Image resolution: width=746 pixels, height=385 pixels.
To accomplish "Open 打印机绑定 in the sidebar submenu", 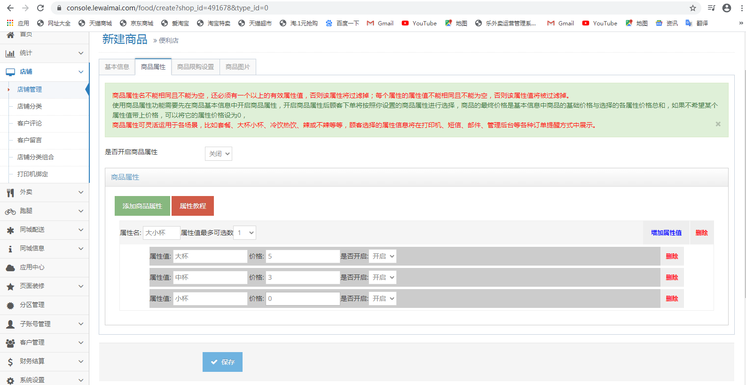I will 32,174.
